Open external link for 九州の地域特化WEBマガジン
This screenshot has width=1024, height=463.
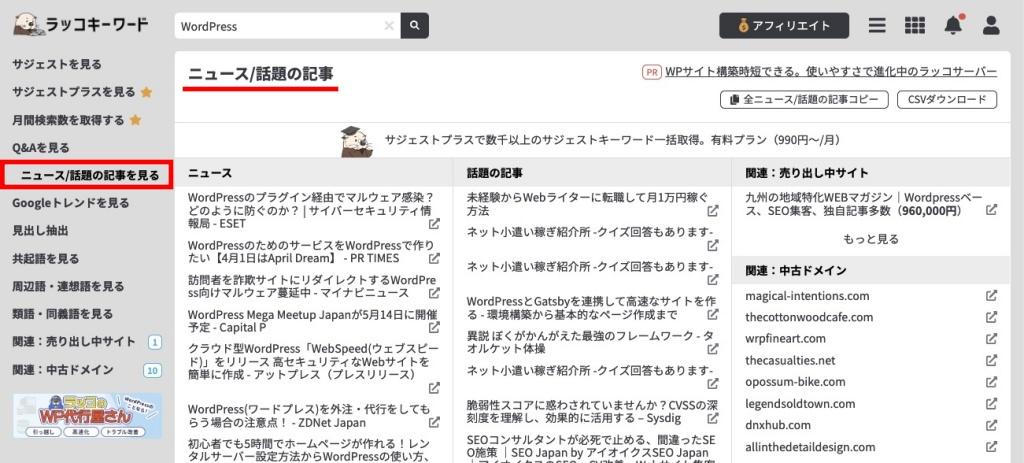click(x=991, y=210)
